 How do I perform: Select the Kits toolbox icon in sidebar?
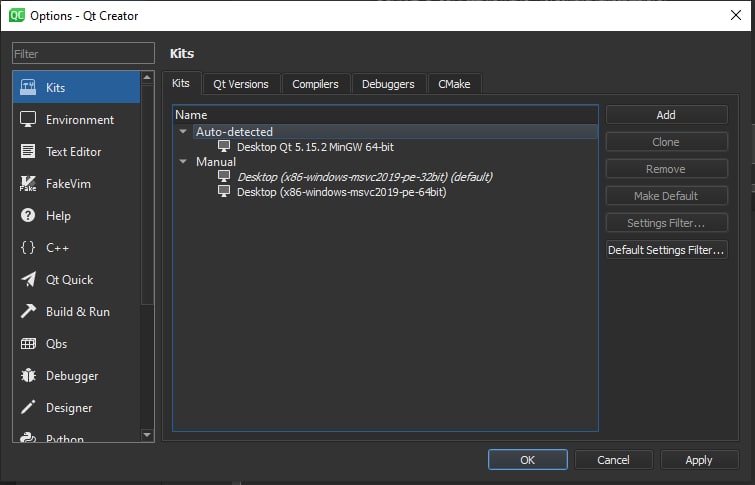pyautogui.click(x=28, y=87)
